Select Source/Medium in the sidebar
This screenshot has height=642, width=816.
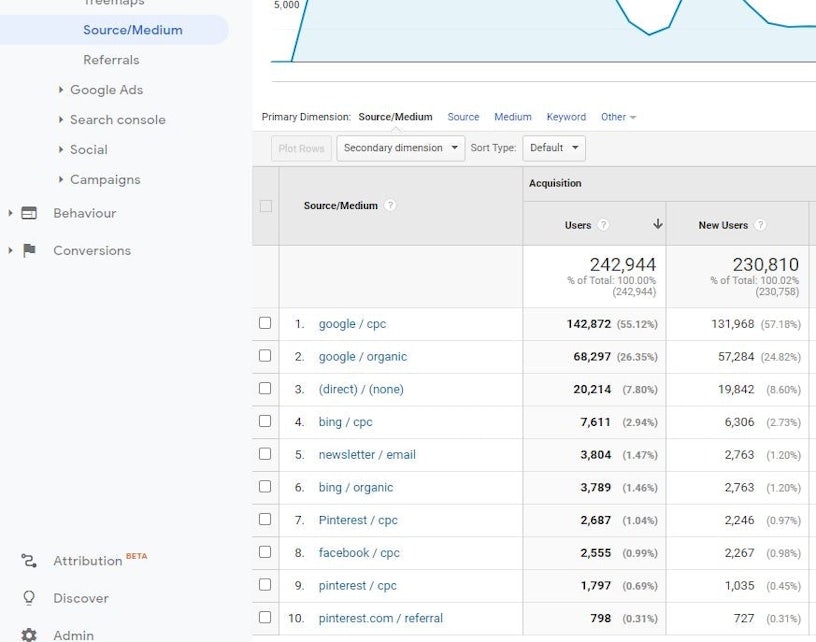[133, 30]
